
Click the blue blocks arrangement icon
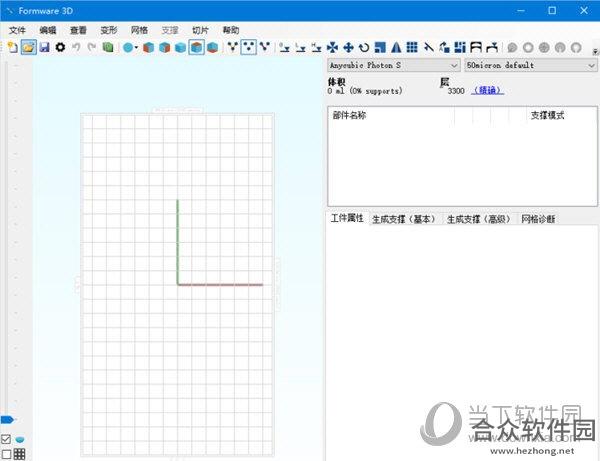pyautogui.click(x=460, y=47)
